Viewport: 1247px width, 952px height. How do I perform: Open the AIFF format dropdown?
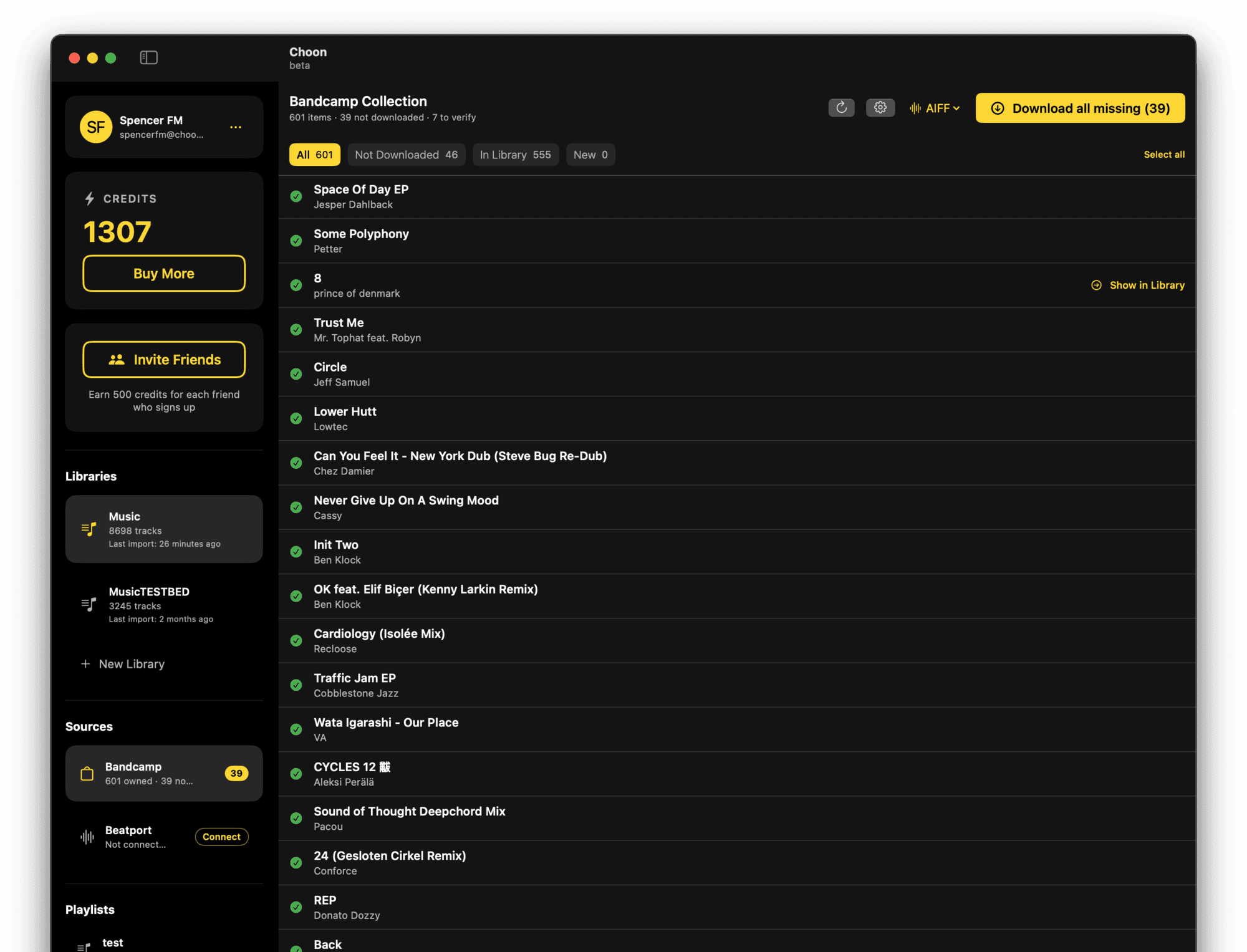pyautogui.click(x=935, y=108)
